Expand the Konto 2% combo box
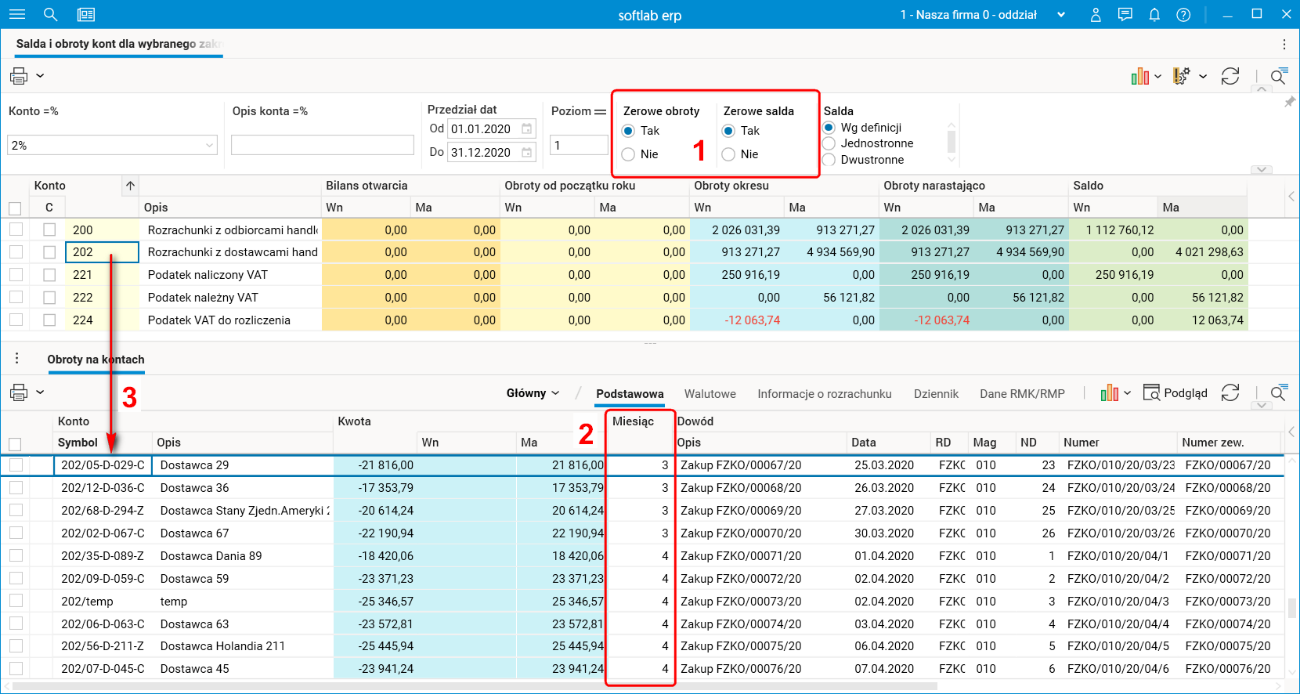Viewport: 1300px width, 694px height. click(209, 146)
